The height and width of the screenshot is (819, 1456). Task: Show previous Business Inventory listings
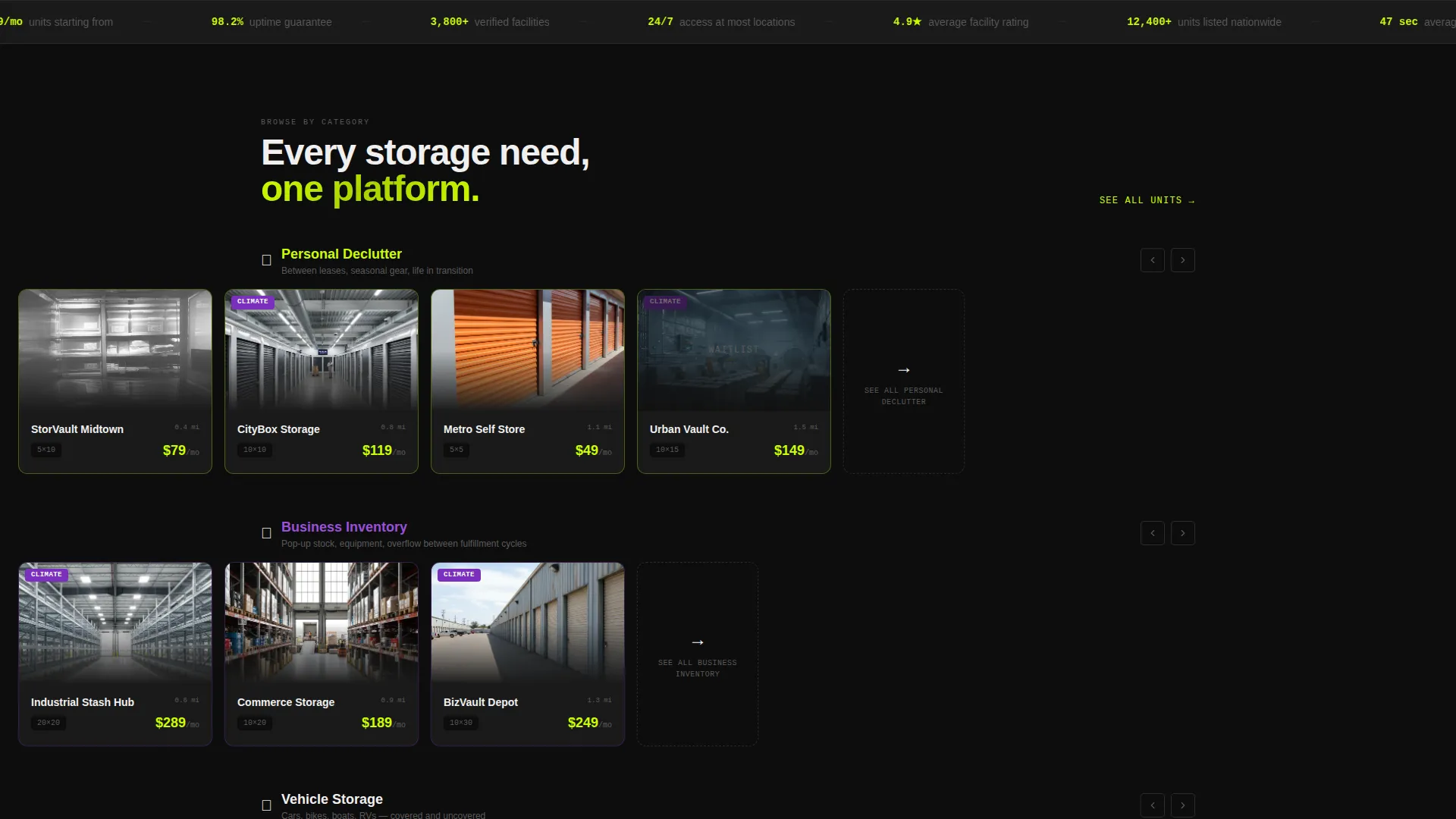[1153, 533]
